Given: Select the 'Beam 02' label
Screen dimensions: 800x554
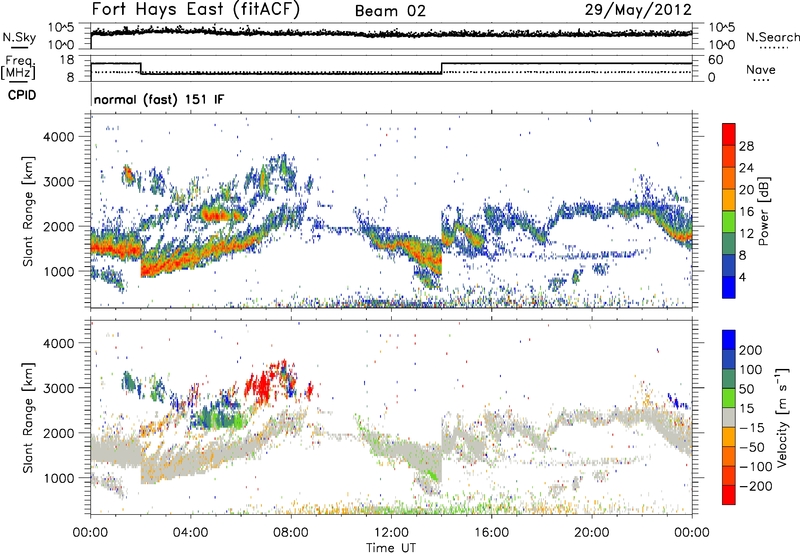Looking at the screenshot, I should [x=390, y=11].
